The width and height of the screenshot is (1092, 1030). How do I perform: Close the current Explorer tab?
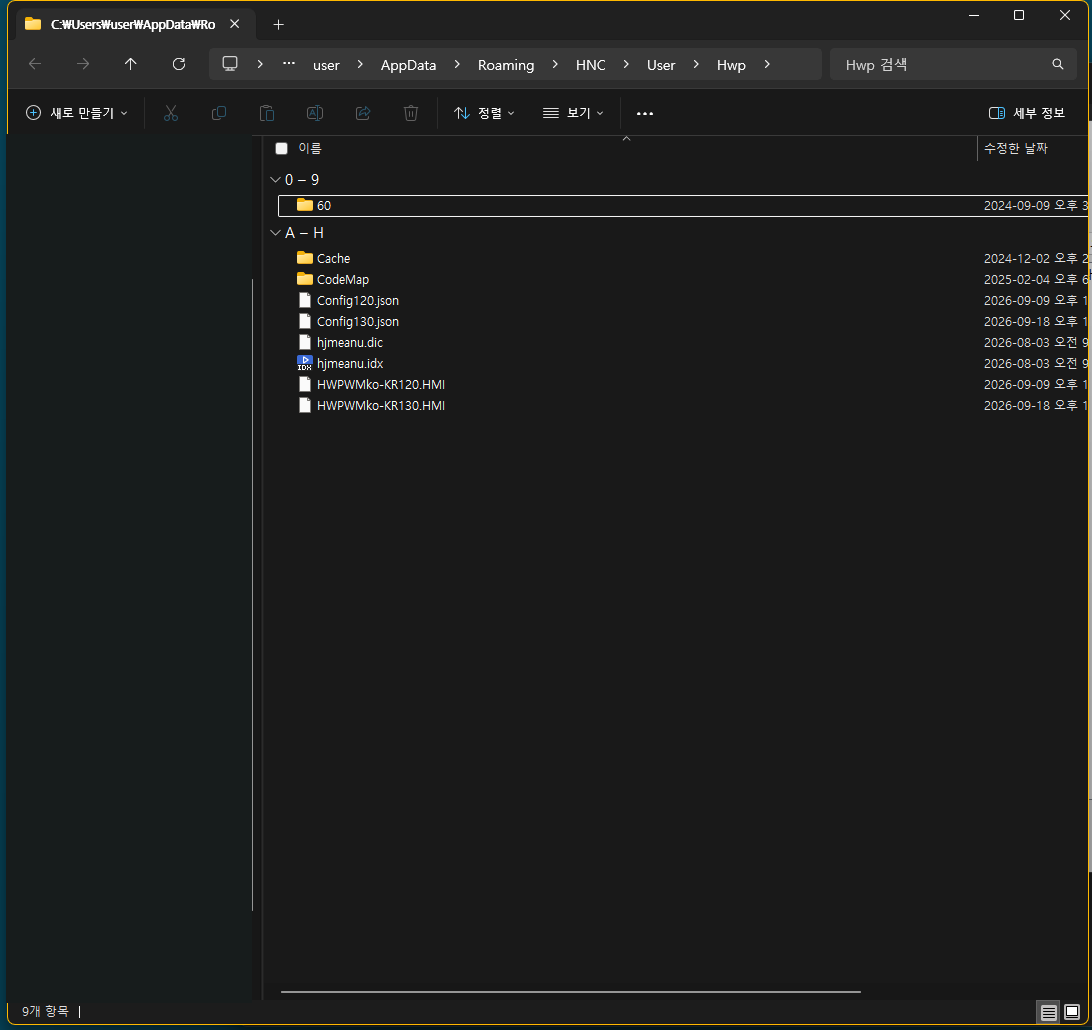point(235,24)
